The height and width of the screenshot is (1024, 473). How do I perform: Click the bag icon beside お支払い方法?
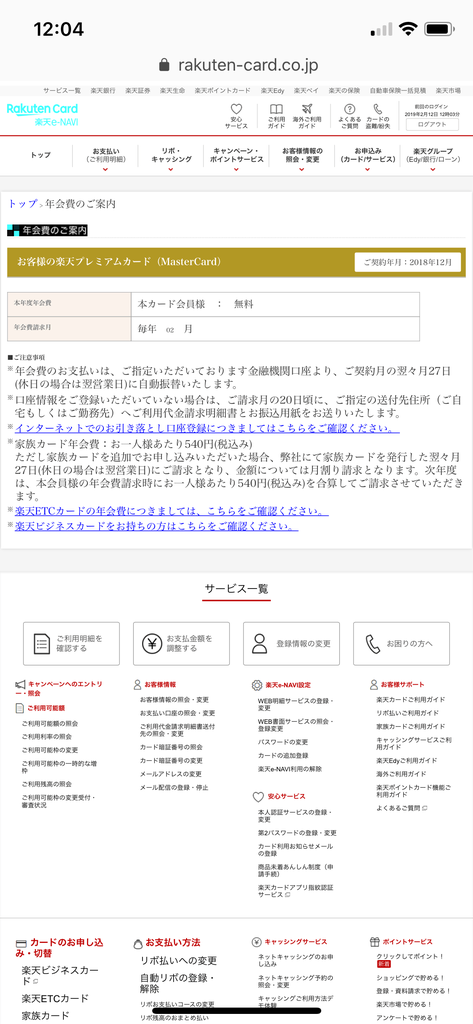(x=137, y=944)
